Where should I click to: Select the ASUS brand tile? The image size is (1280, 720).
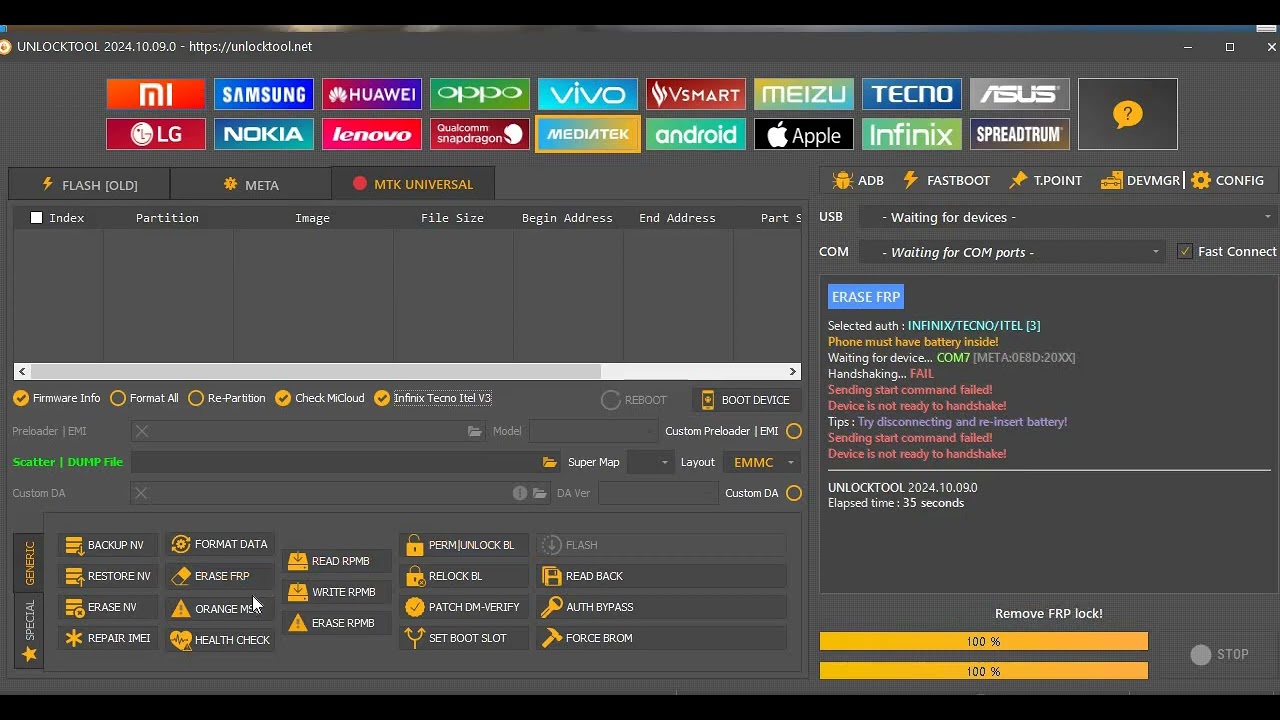pos(1020,94)
